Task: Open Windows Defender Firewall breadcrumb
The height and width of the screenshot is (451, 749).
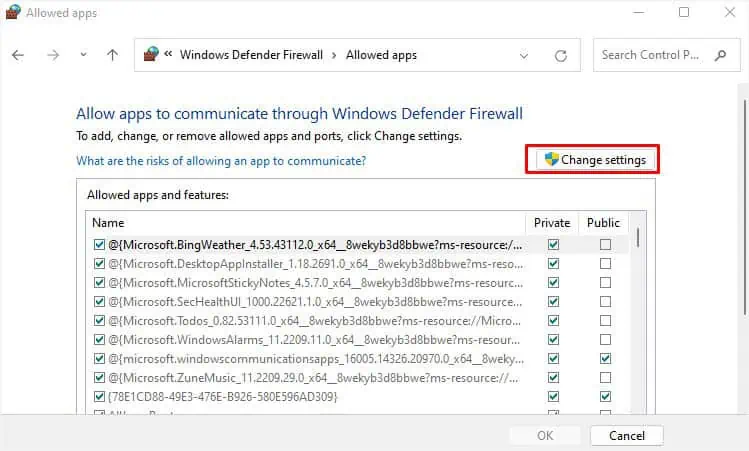Action: coord(253,55)
